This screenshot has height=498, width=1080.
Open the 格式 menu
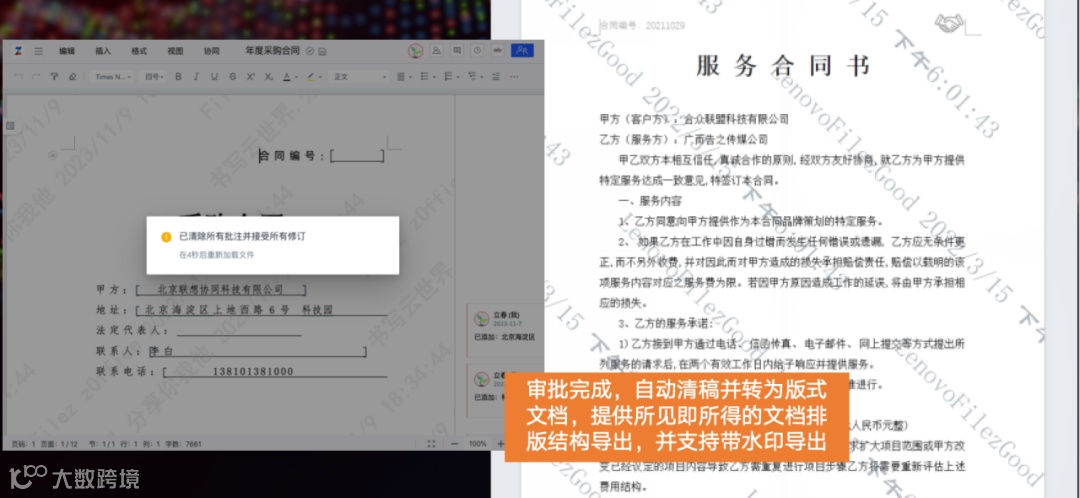[x=139, y=51]
